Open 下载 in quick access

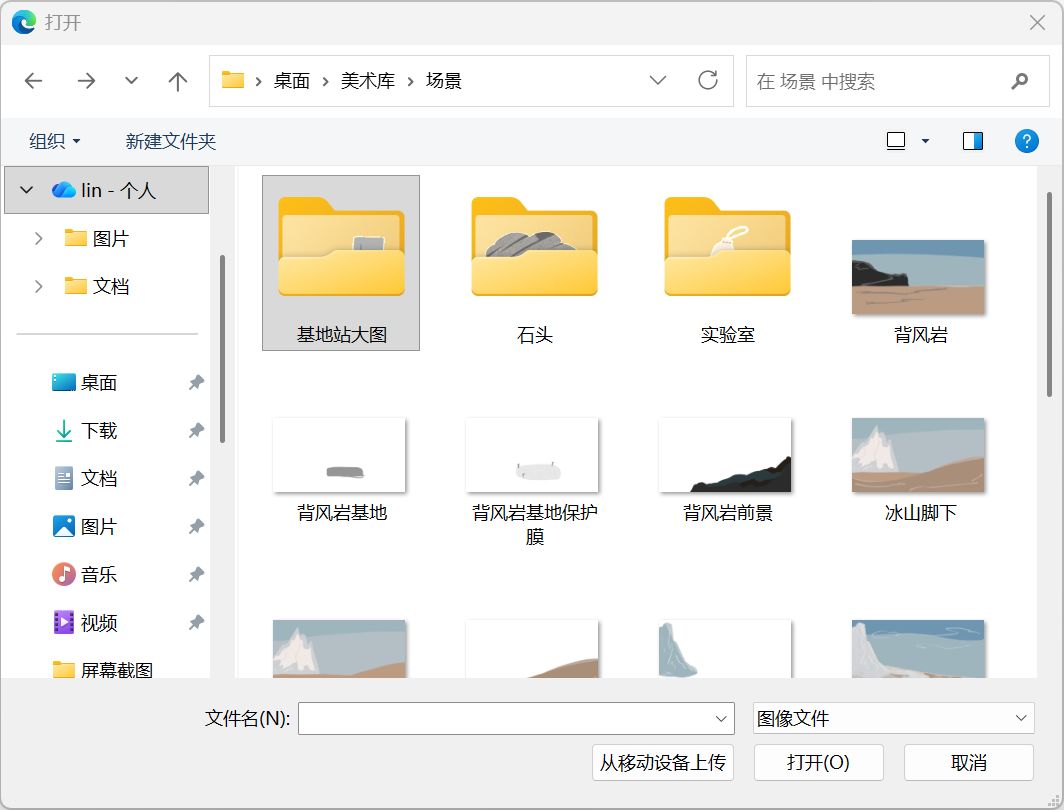tap(85, 431)
